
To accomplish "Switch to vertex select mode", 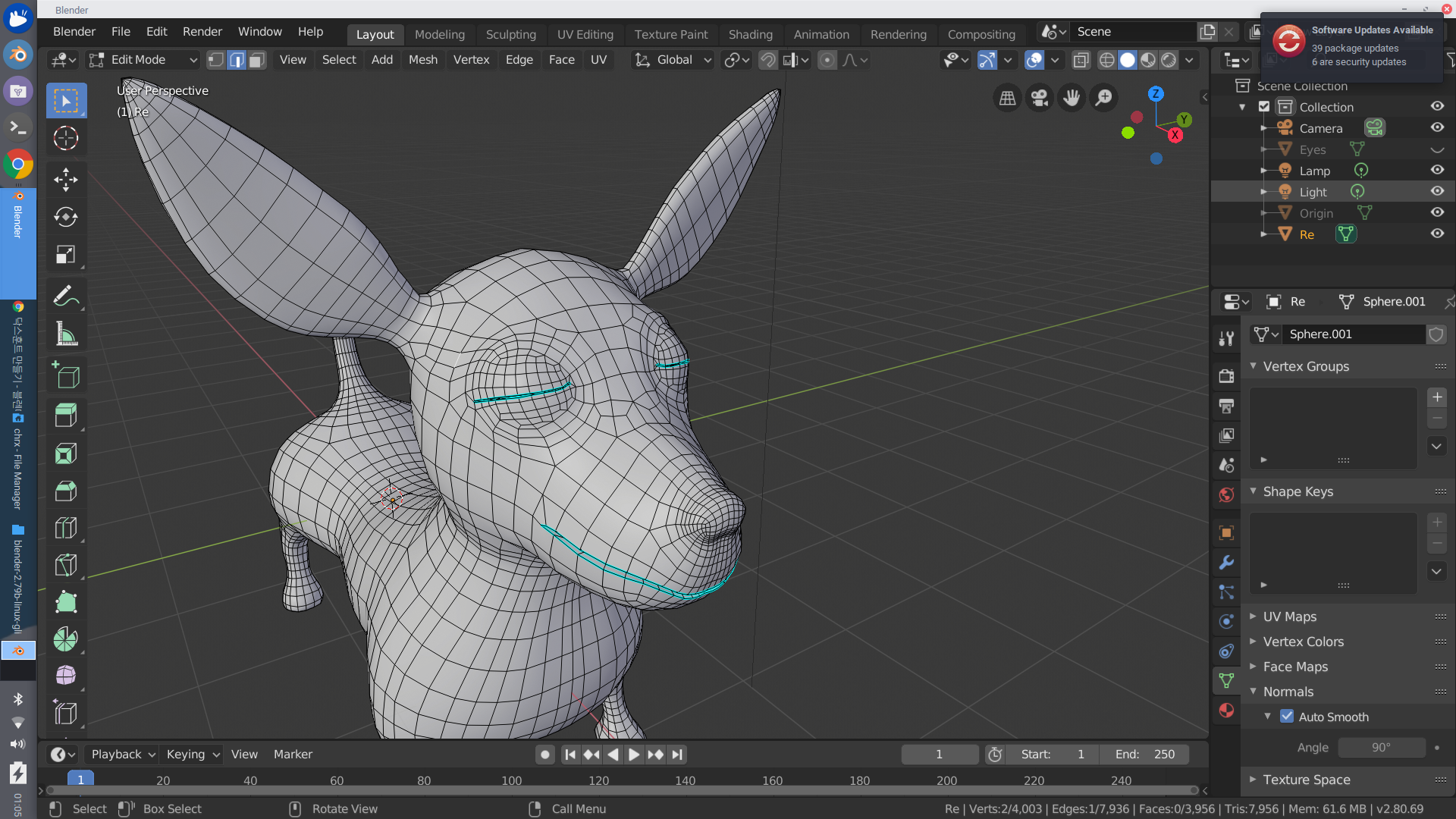I will pyautogui.click(x=216, y=60).
